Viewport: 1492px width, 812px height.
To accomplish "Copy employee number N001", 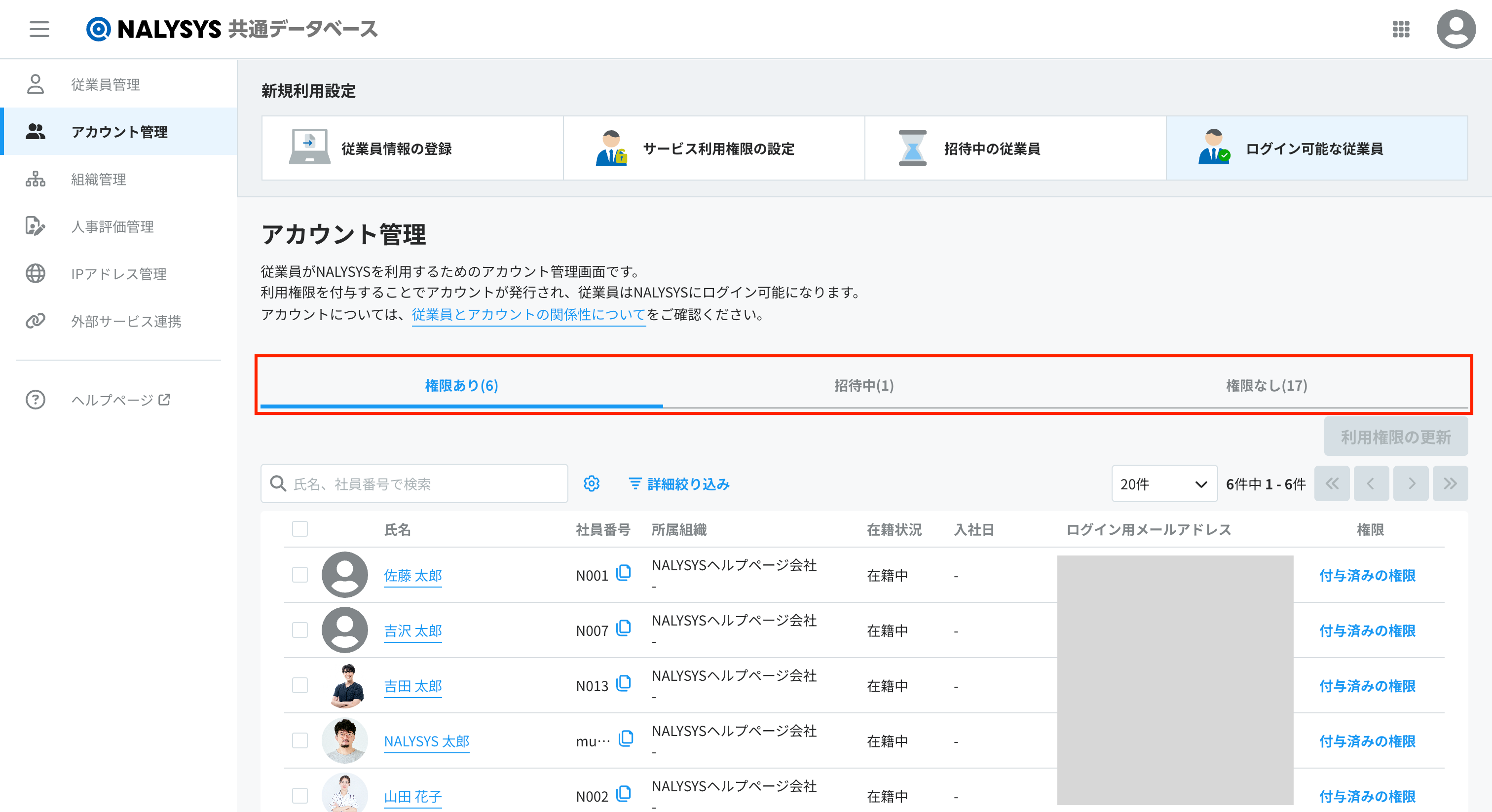I will [x=624, y=573].
